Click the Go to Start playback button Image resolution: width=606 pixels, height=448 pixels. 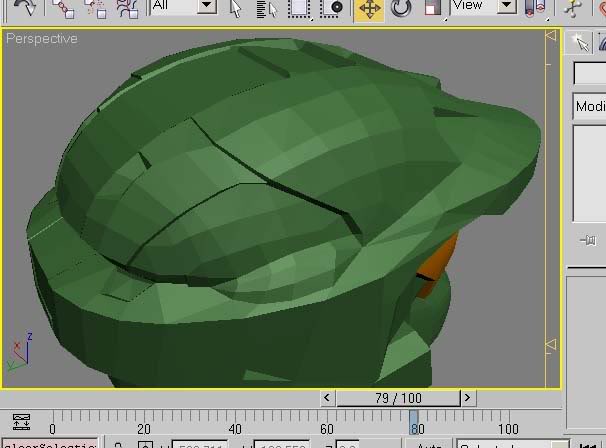tap(589, 445)
